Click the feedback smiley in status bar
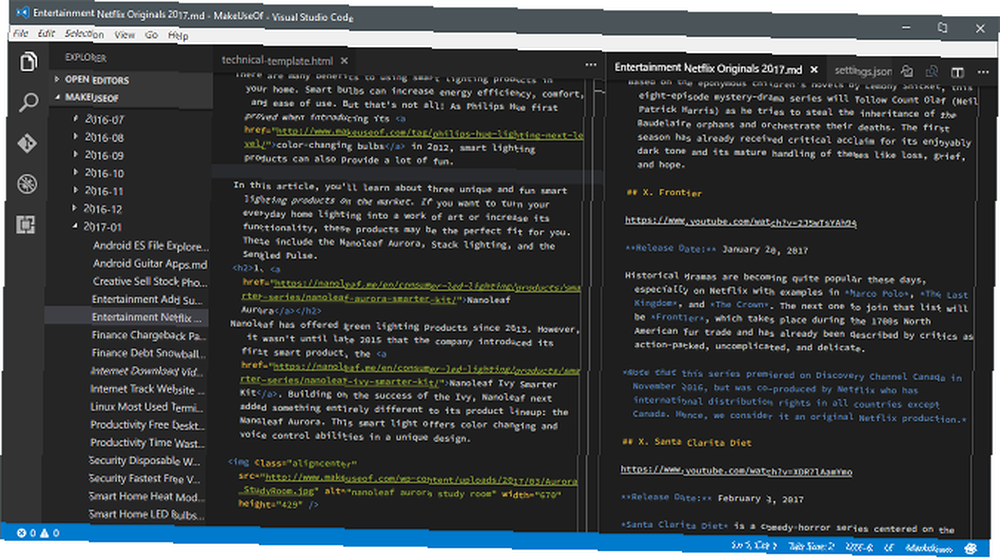 point(971,548)
